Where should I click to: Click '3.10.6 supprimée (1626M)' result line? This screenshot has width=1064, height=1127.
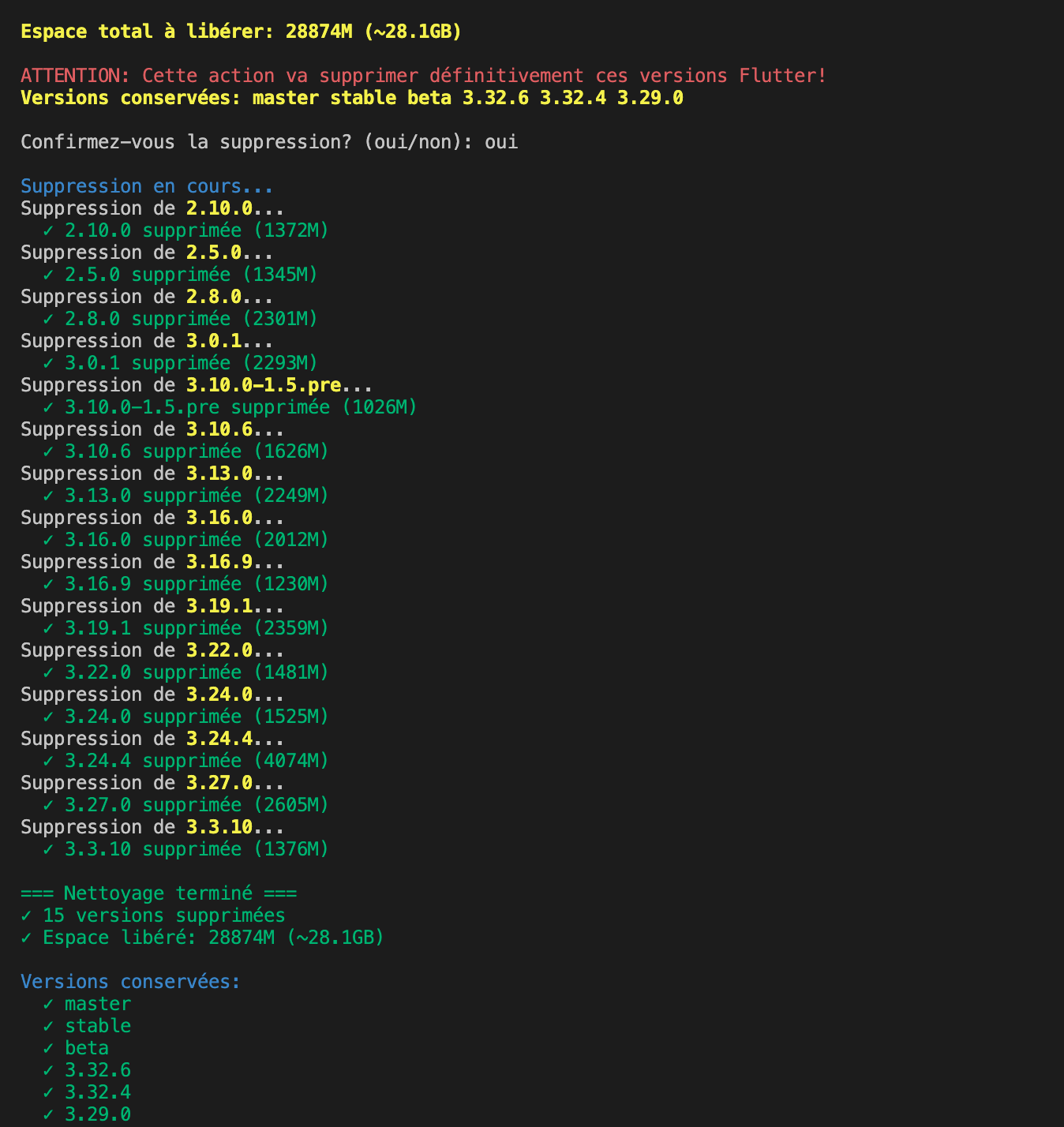[x=185, y=451]
